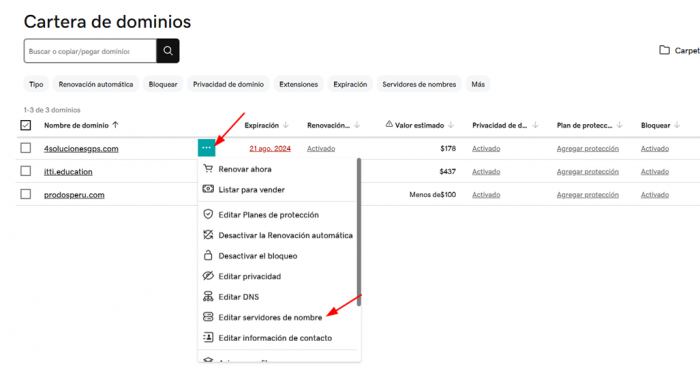Screen dimensions: 700x371
Task: Open the Privacidad de dominio filter
Action: click(x=228, y=84)
